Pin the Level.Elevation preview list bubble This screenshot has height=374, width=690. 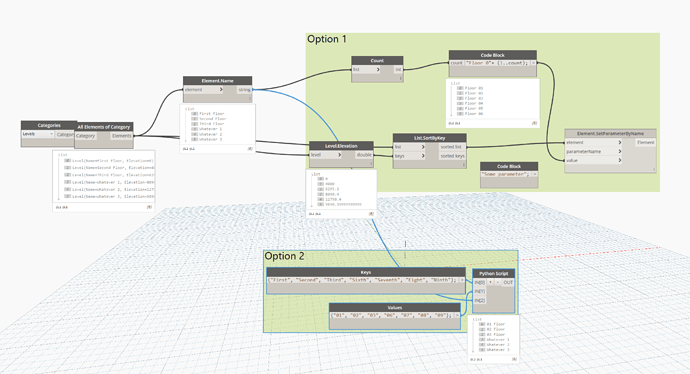(x=371, y=214)
